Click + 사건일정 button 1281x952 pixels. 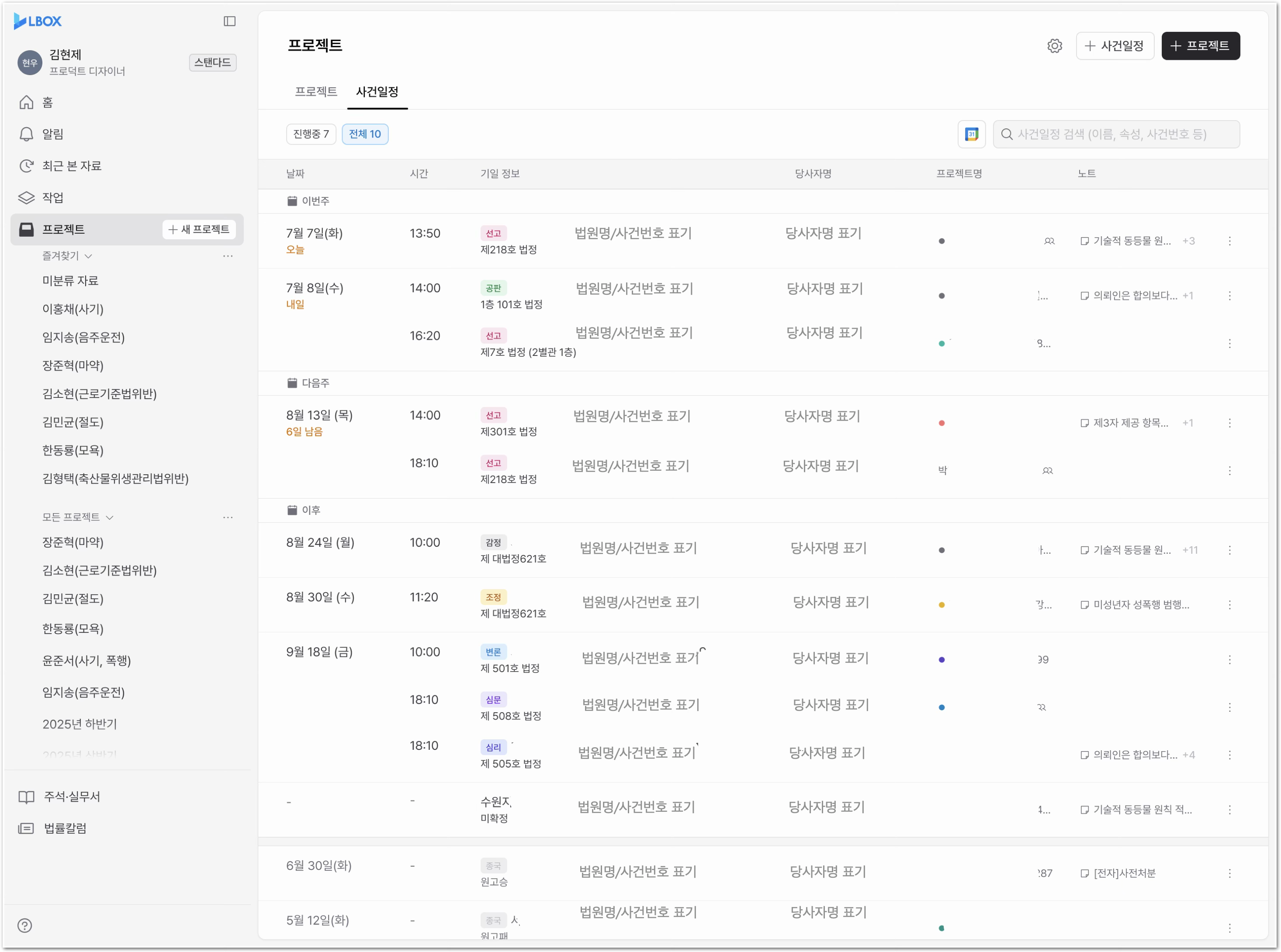1115,46
